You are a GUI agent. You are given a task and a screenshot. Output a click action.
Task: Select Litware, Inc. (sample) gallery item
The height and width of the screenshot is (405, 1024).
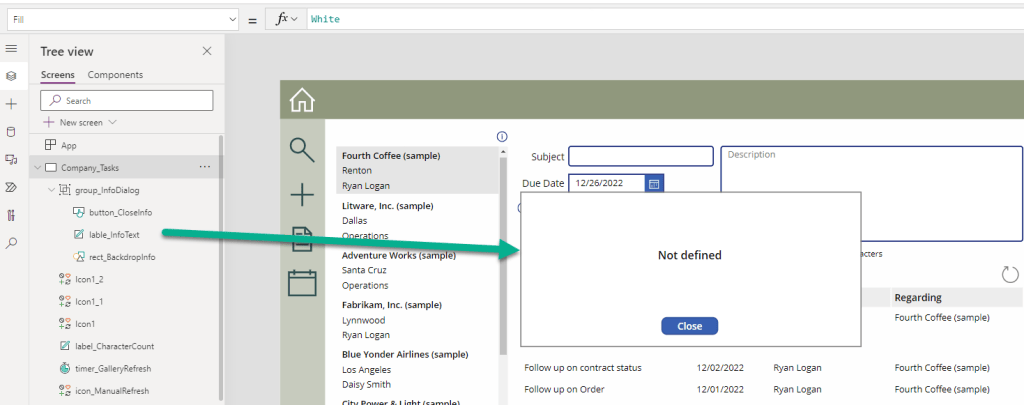coord(417,220)
